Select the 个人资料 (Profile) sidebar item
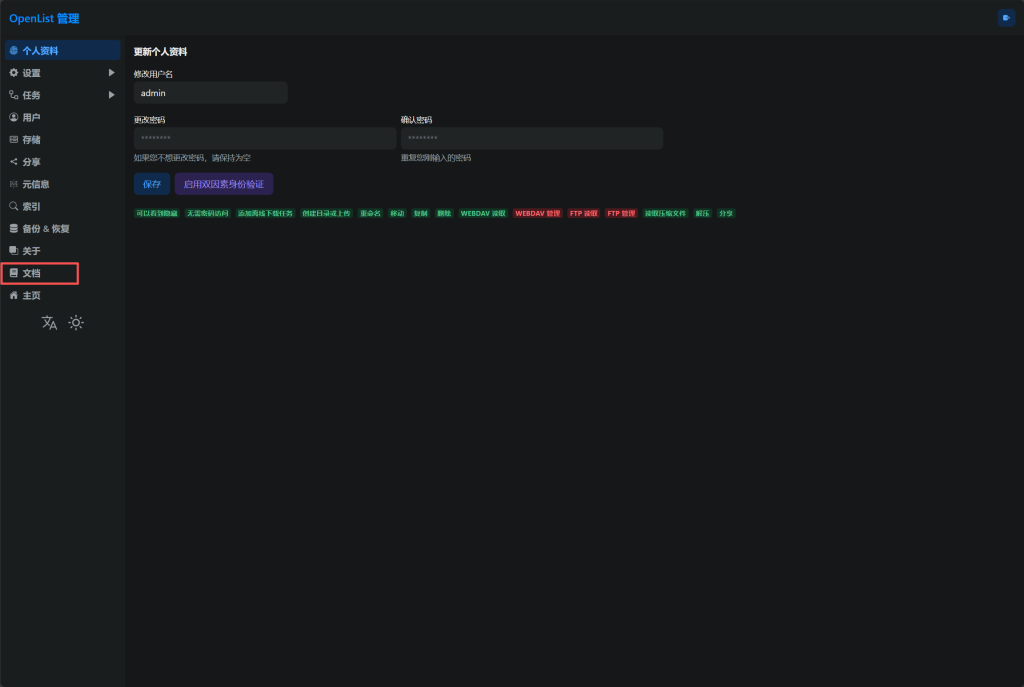 40,50
